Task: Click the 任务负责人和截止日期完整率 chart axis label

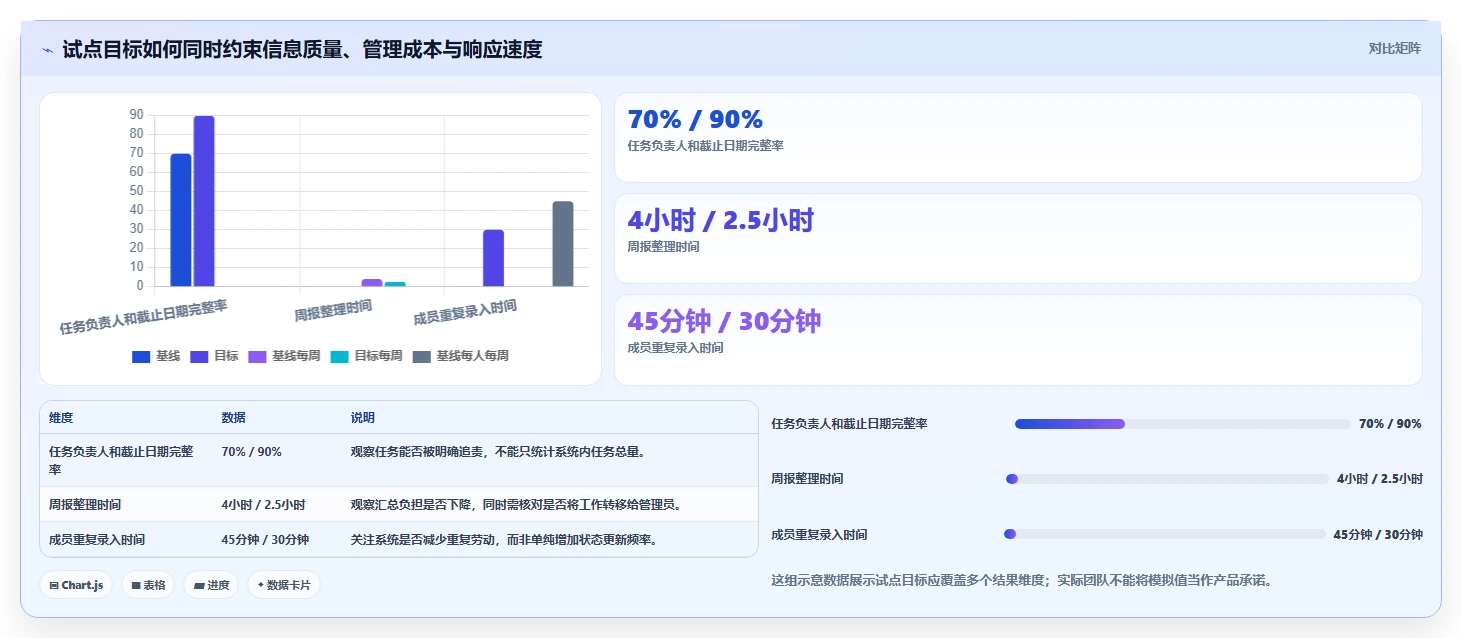Action: point(143,316)
